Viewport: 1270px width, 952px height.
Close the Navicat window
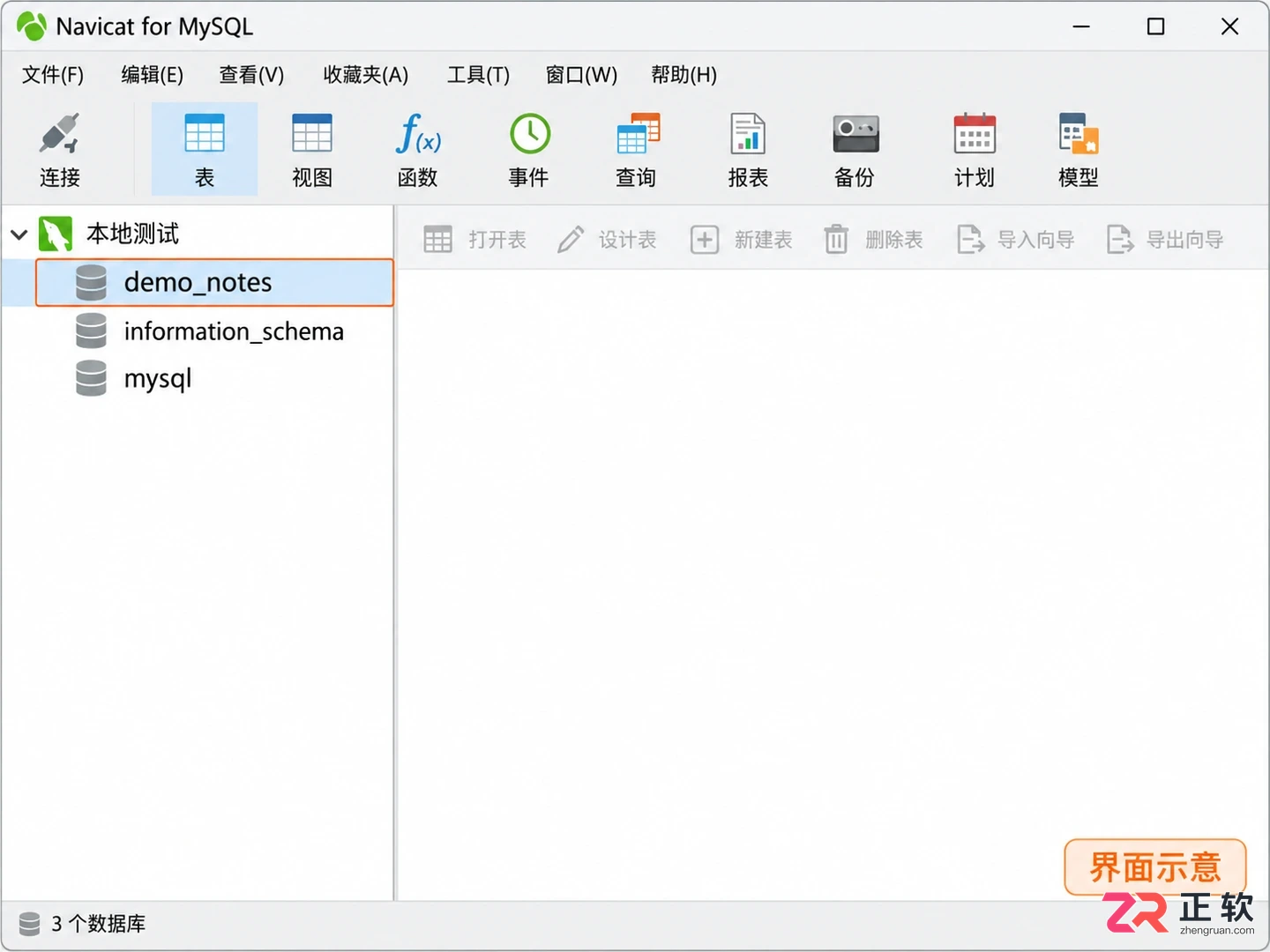[1229, 26]
